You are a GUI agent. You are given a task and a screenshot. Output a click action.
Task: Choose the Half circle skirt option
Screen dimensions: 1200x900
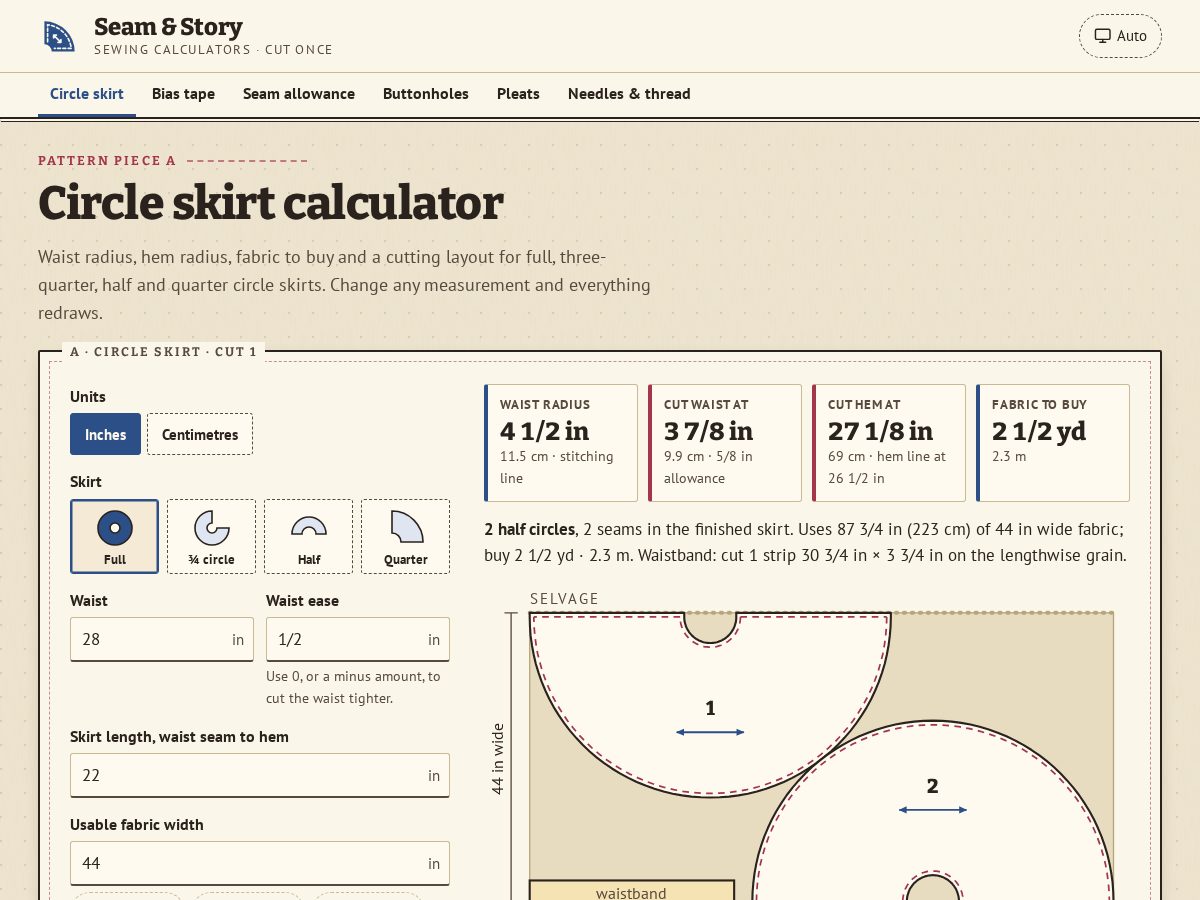(308, 536)
